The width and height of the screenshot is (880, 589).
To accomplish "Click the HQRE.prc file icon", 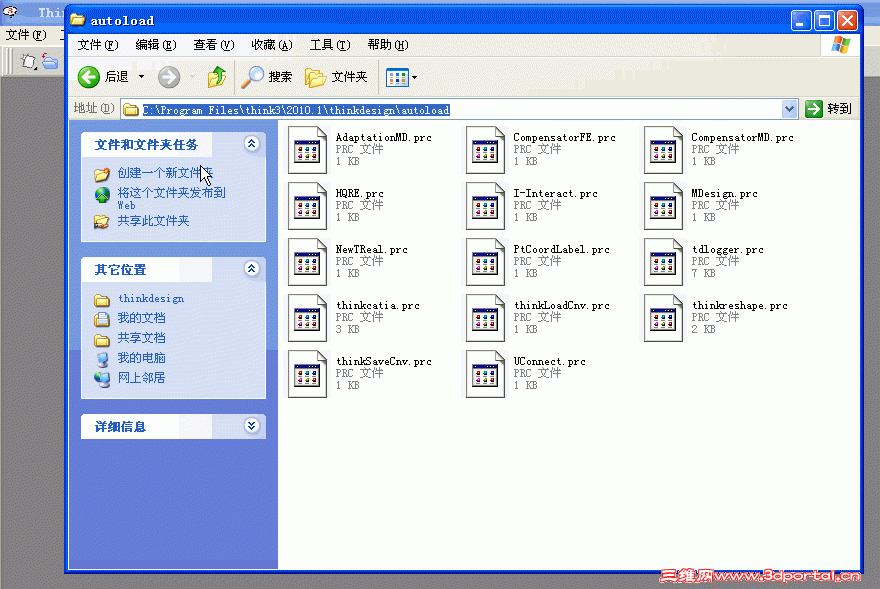I will coord(307,206).
